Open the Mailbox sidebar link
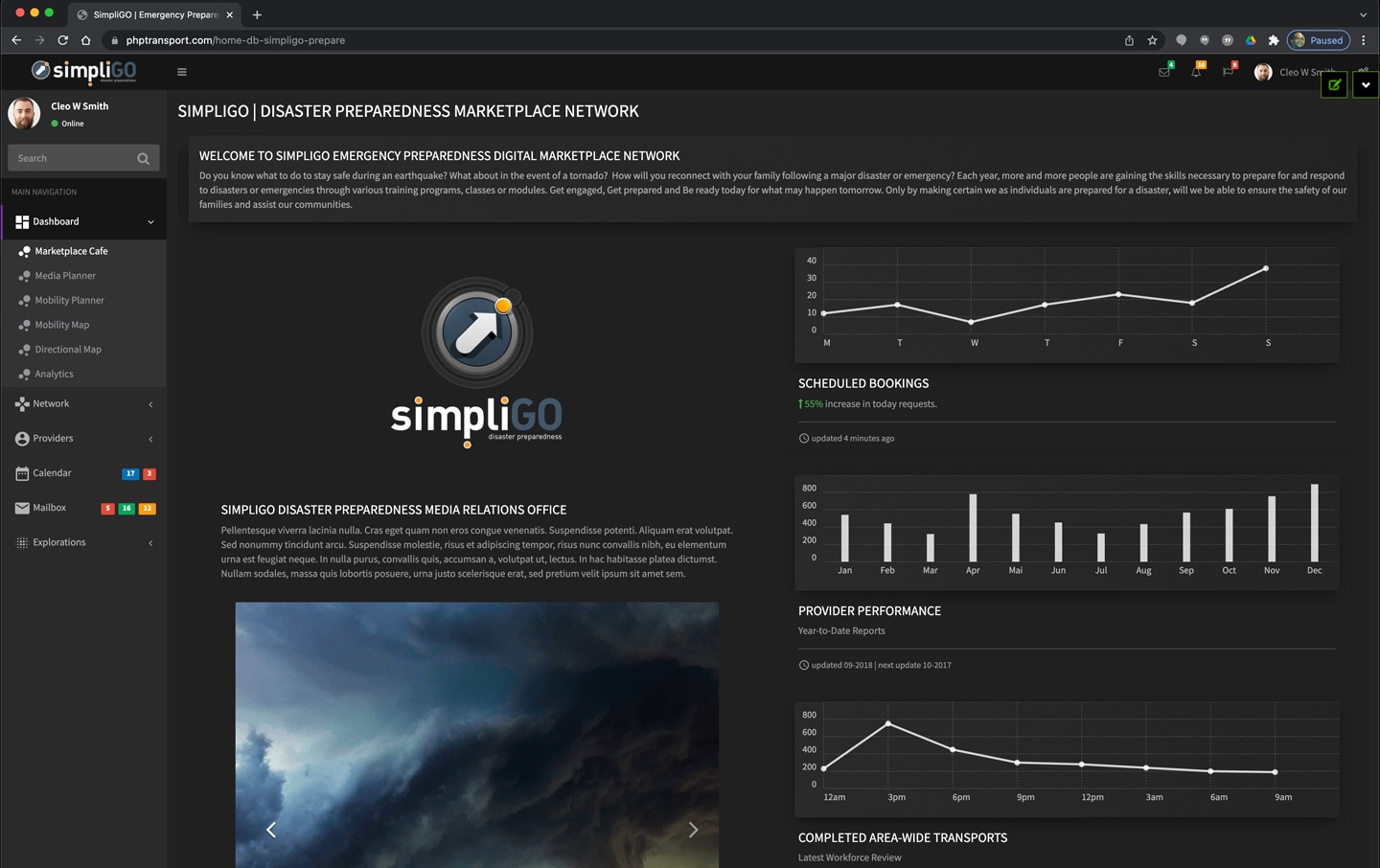 click(49, 508)
